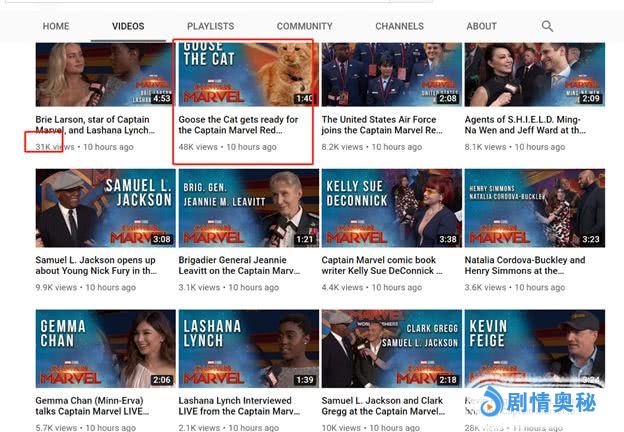Click the Brigadier General Jeannie Leavitt title

point(238,266)
